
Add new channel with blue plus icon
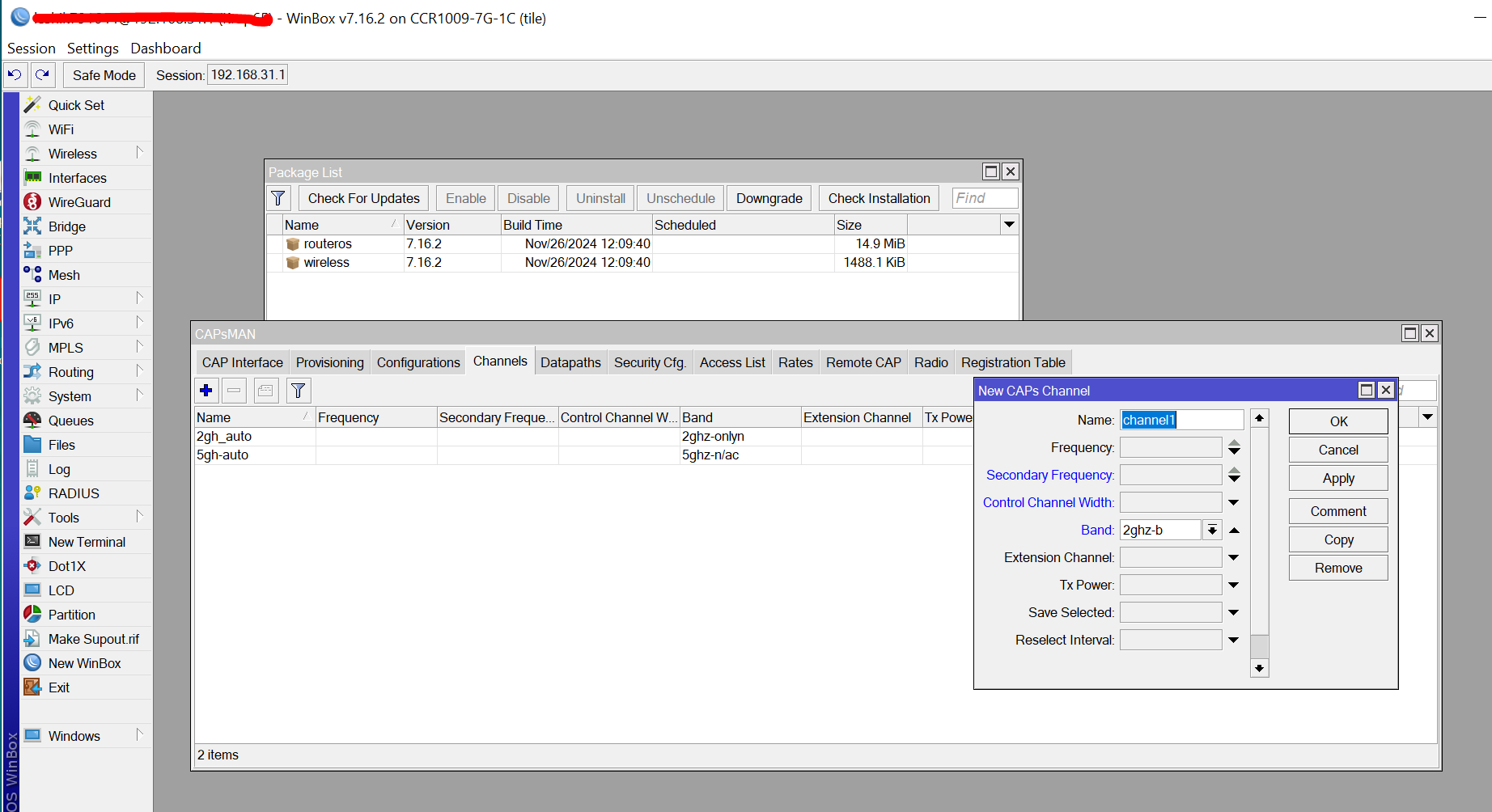pyautogui.click(x=206, y=391)
